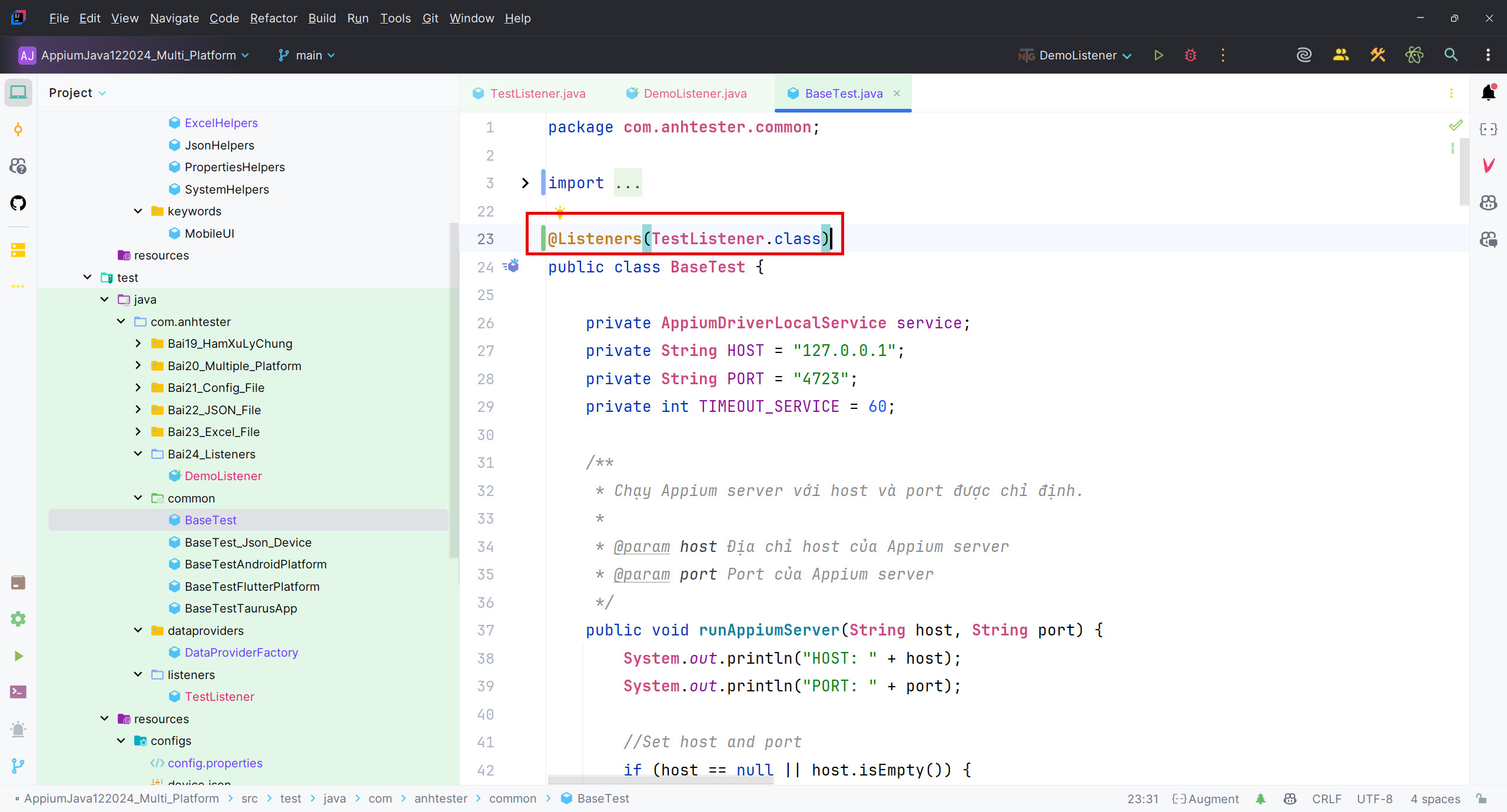This screenshot has height=812, width=1507.
Task: Select DataProviderFactory in the project tree
Action: pos(241,652)
